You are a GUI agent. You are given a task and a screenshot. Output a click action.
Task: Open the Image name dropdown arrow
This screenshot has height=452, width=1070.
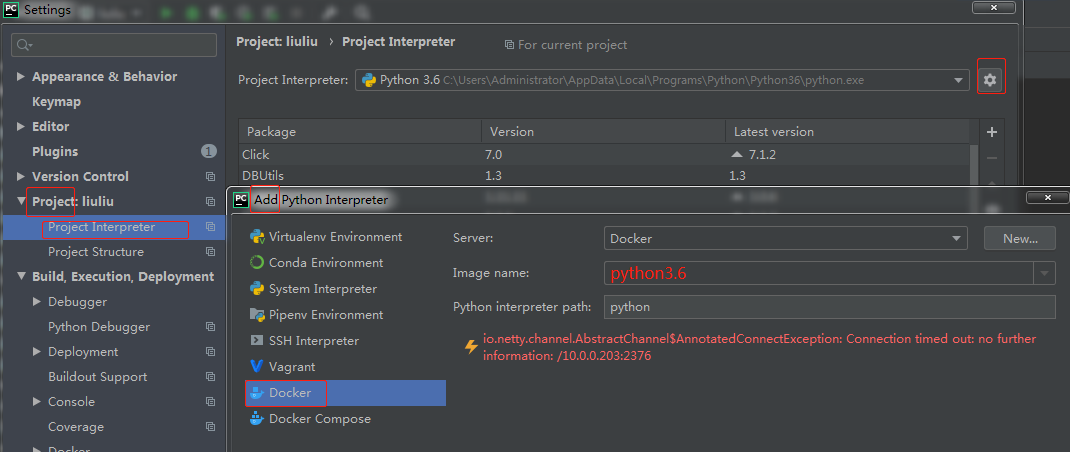[1045, 273]
